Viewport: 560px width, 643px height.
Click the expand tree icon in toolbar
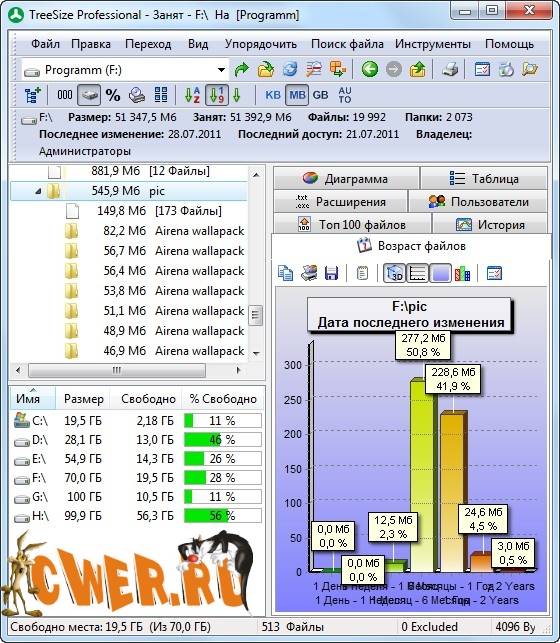click(33, 95)
